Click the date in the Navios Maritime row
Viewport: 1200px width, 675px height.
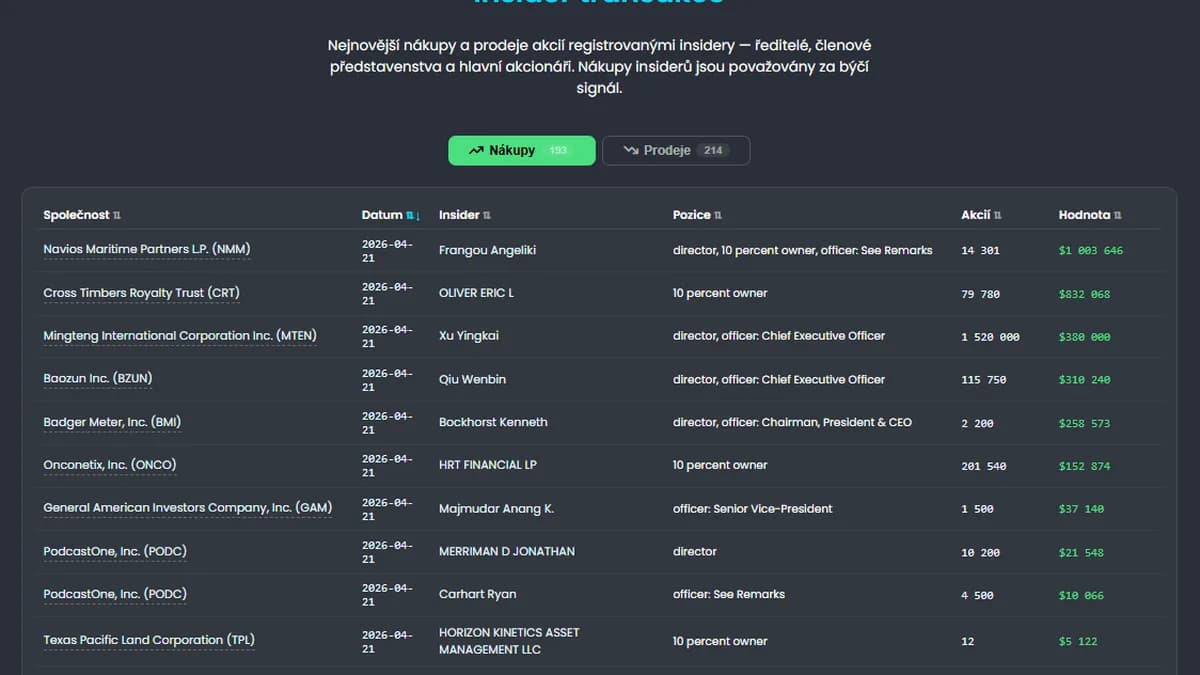click(x=387, y=250)
